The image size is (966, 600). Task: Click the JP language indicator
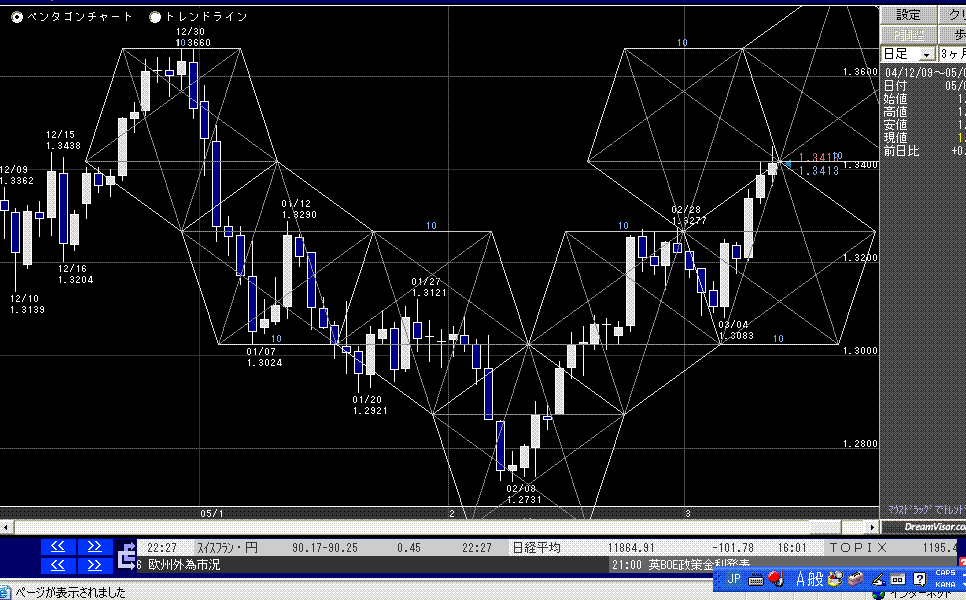coord(734,578)
